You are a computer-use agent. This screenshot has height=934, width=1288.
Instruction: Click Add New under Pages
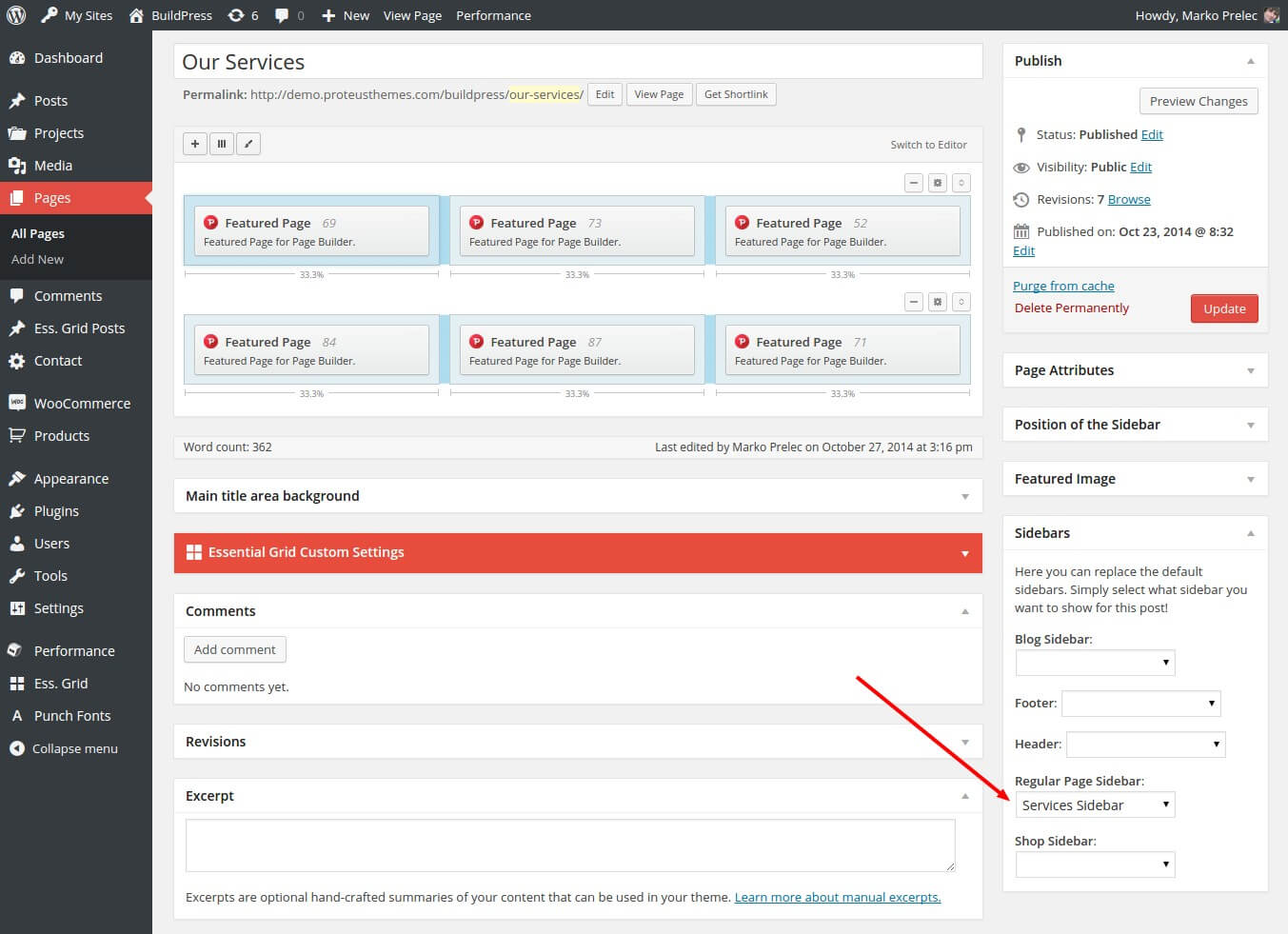point(38,259)
